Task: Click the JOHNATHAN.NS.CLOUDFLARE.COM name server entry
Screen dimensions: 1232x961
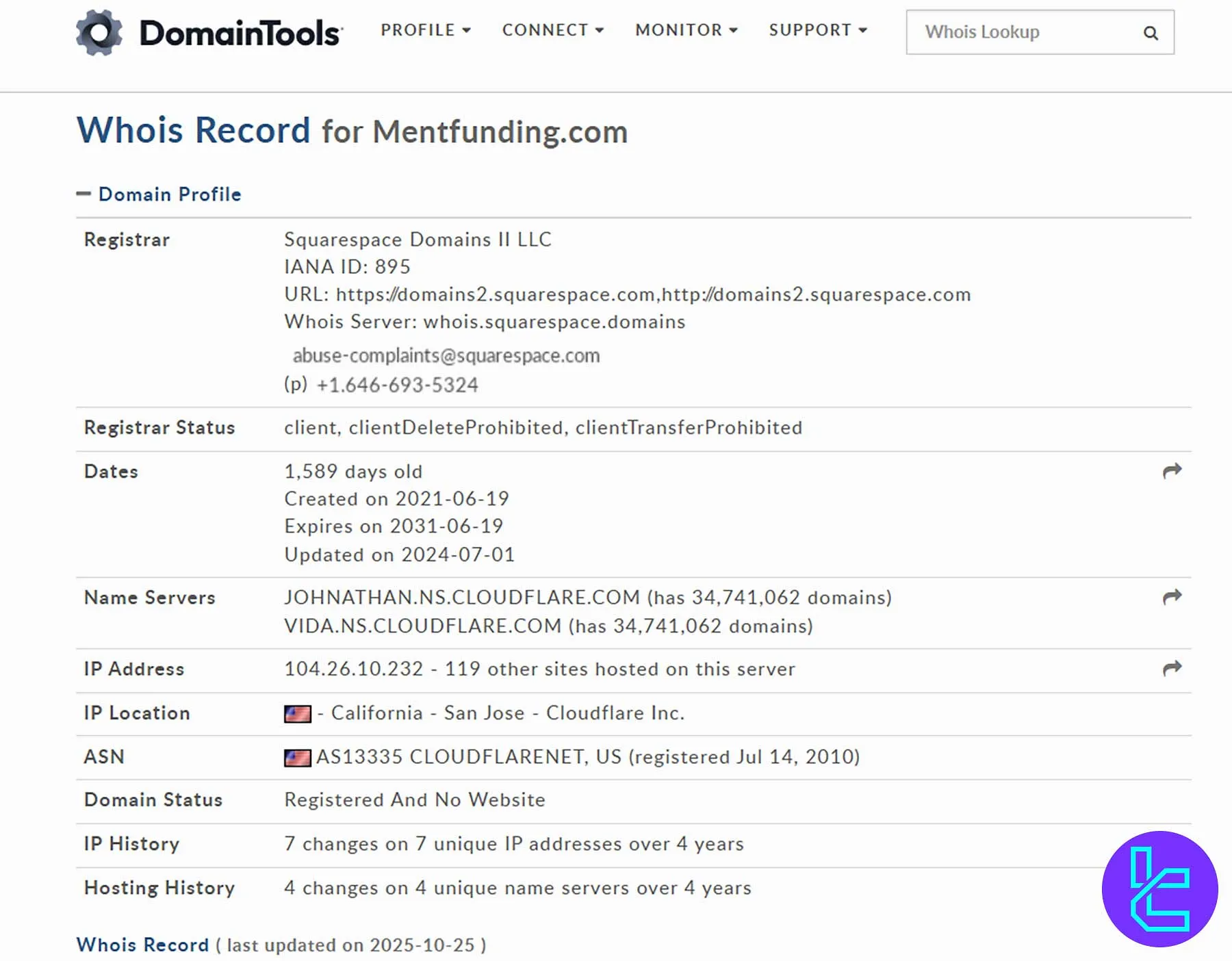Action: [x=461, y=597]
